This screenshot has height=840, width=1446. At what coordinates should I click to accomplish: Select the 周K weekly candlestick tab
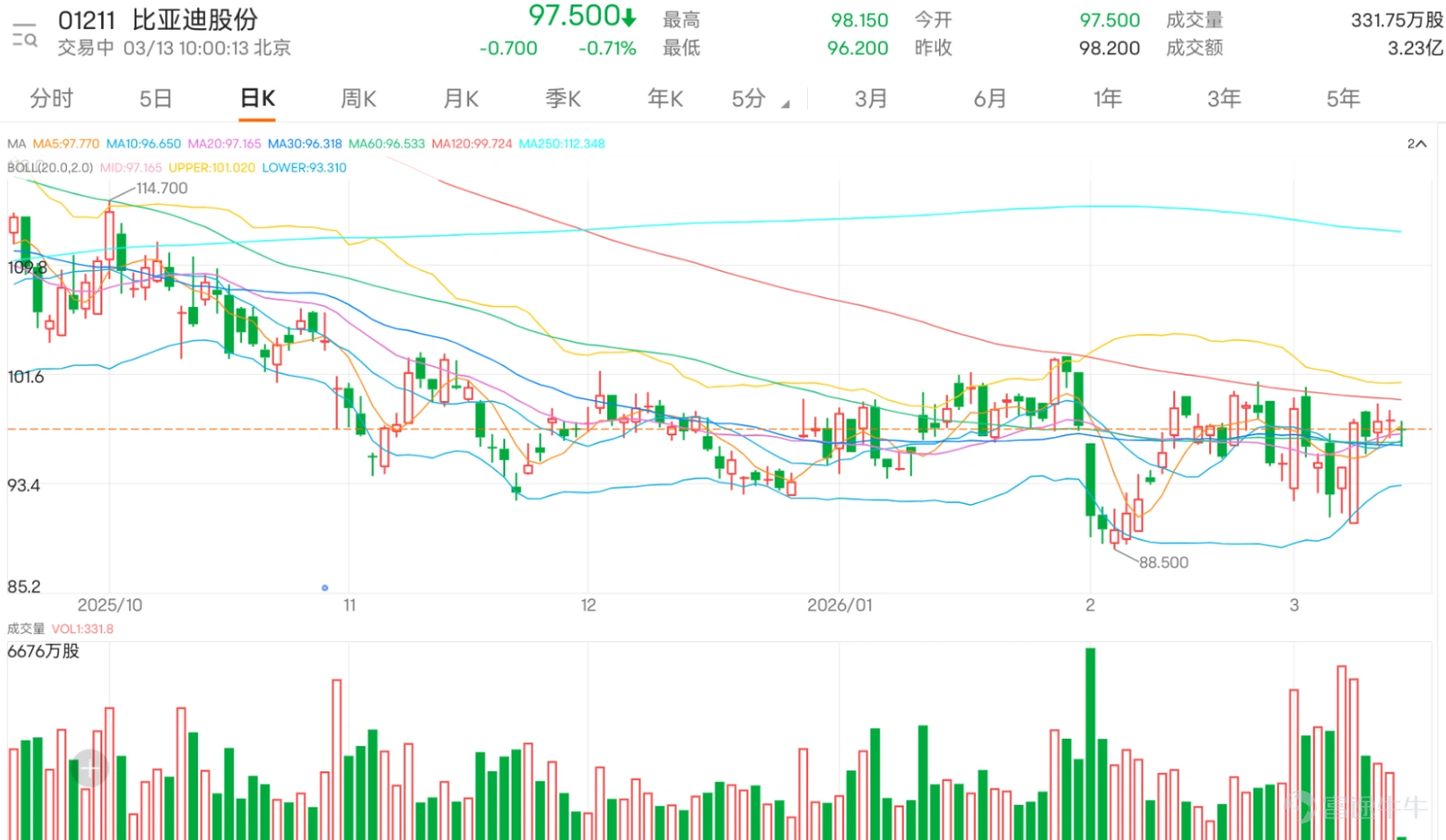pyautogui.click(x=359, y=98)
